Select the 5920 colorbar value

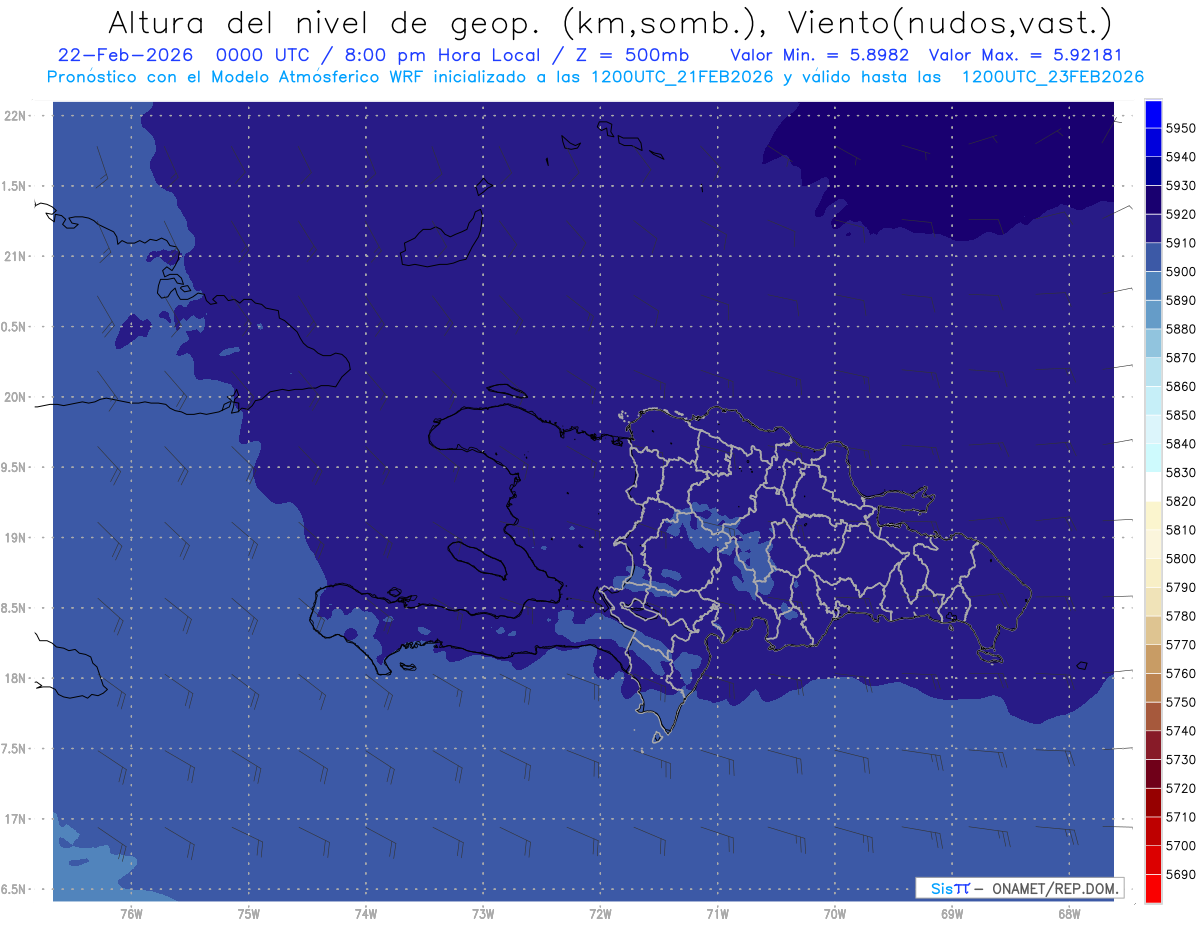tap(1181, 214)
